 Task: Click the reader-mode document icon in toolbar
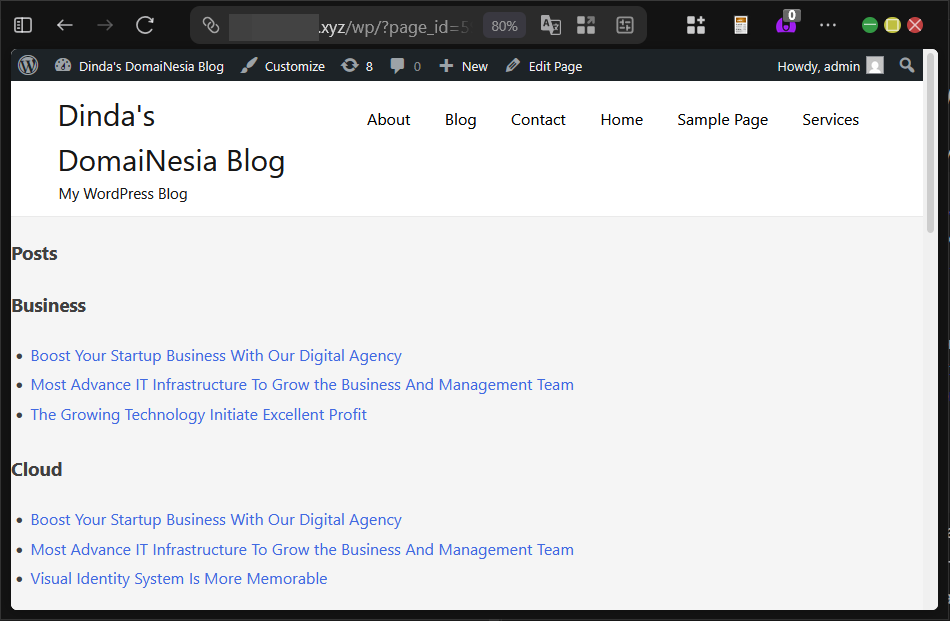740,25
